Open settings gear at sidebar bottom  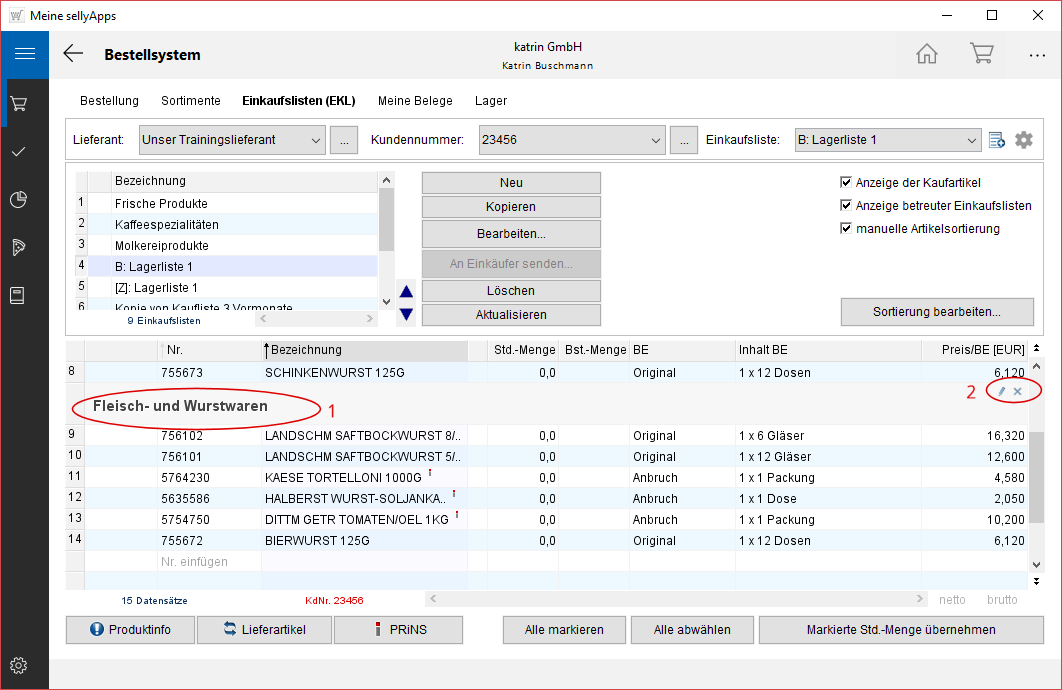pyautogui.click(x=18, y=665)
